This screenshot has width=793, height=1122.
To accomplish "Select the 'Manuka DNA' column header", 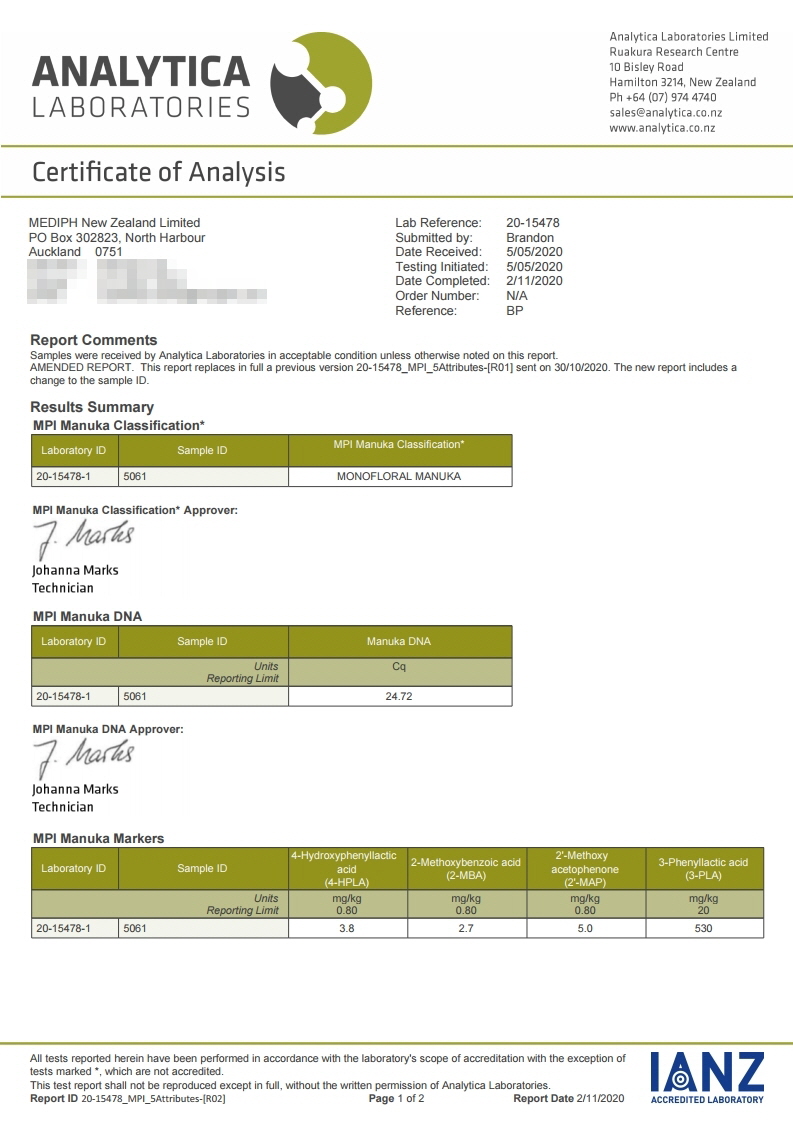I will tap(399, 642).
